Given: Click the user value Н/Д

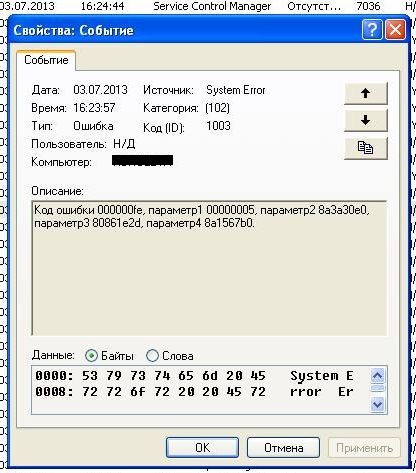Looking at the screenshot, I should (124, 144).
